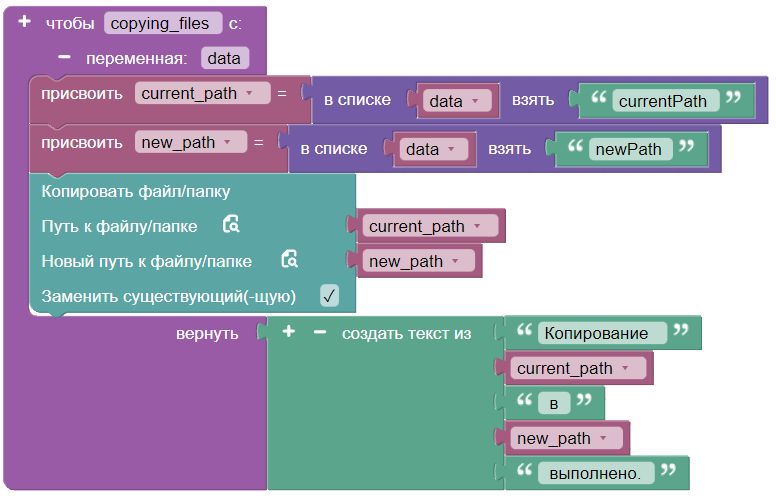The width and height of the screenshot is (776, 500).
Task: Open data dropdown in the currentPath list row
Action: coord(455,101)
